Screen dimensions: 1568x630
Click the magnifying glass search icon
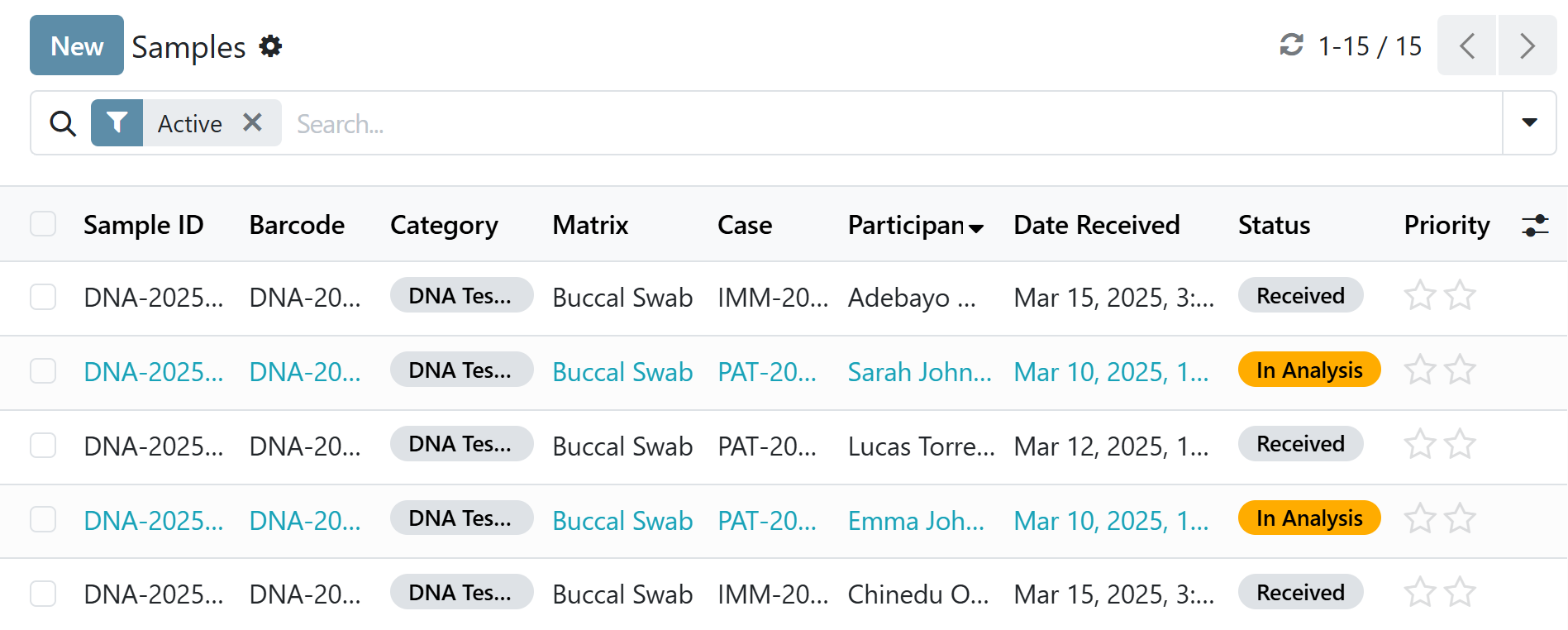63,123
